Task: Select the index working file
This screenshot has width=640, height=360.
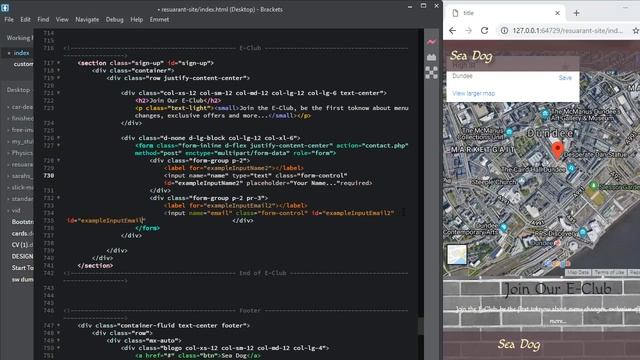Action: [x=21, y=53]
